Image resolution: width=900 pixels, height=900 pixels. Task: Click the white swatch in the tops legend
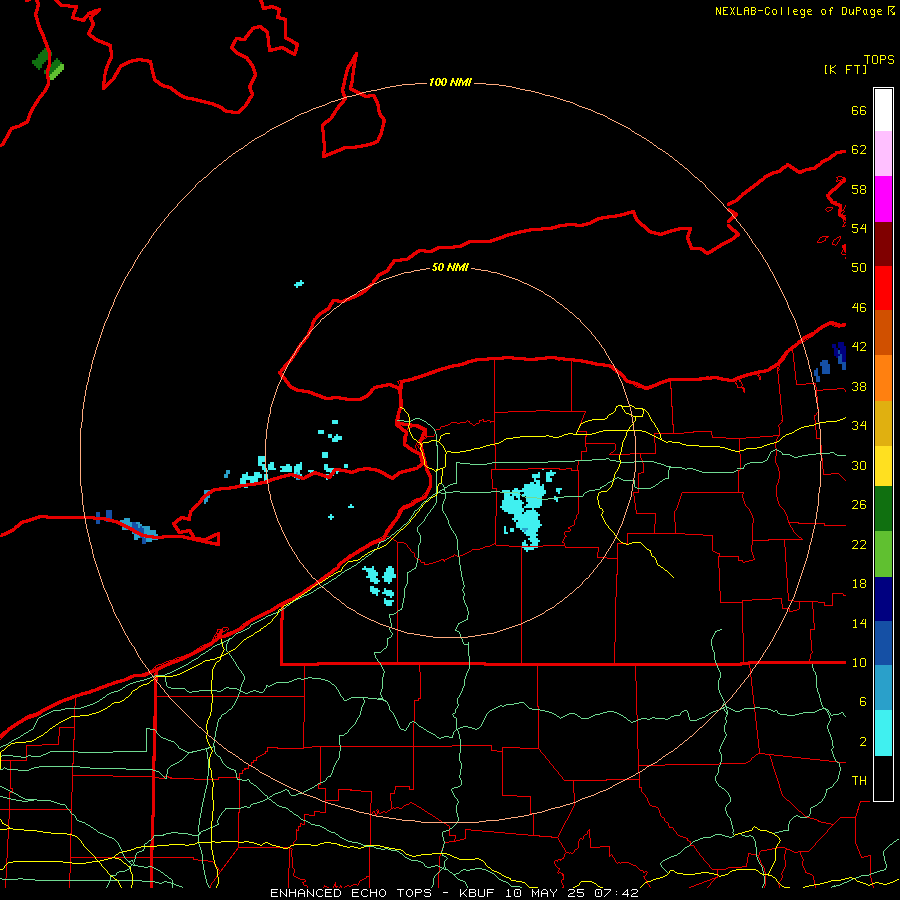(x=883, y=110)
